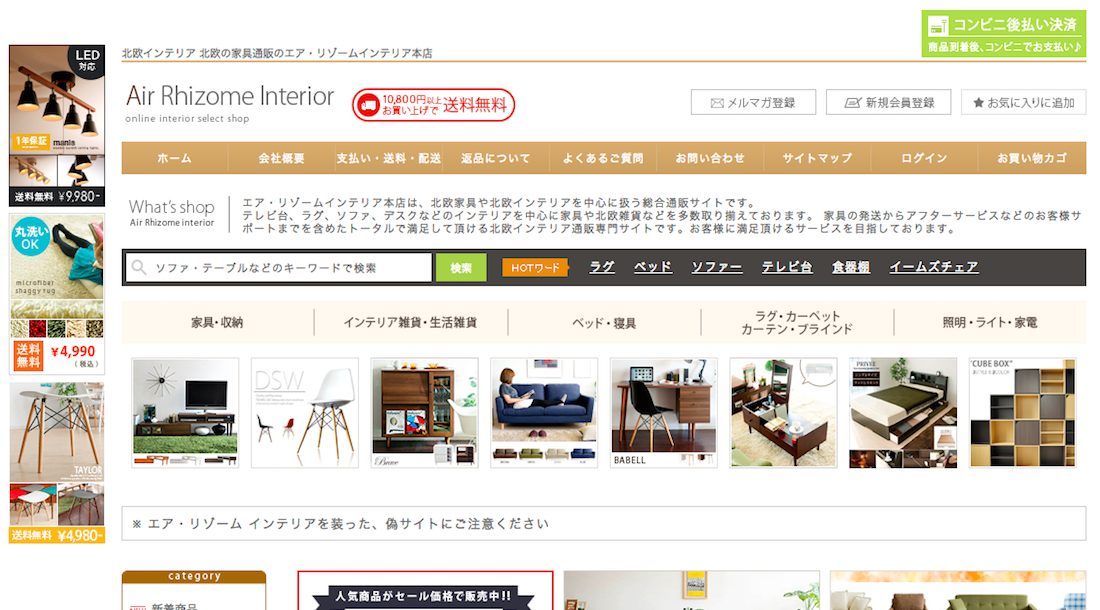Screen dimensions: 1100x610
Task: Click the star icon on お気に入りに追加
Action: click(x=979, y=103)
